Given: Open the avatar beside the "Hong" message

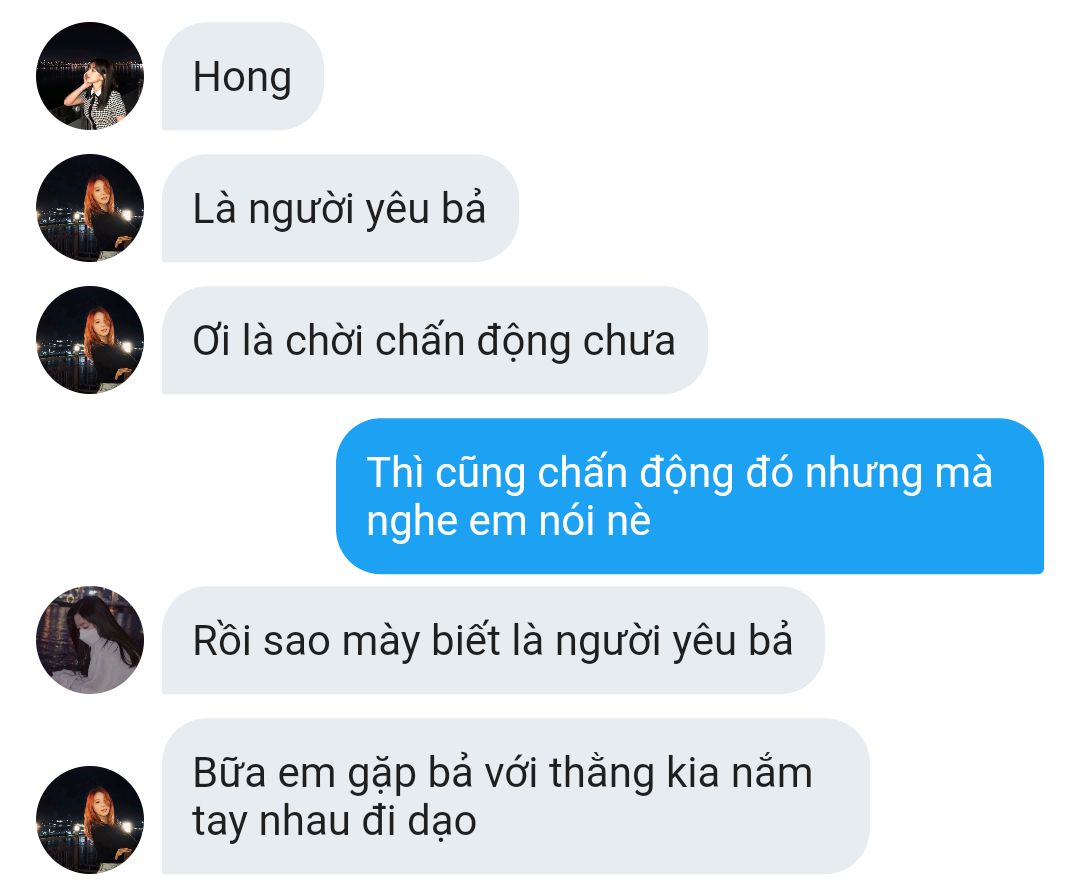Looking at the screenshot, I should point(90,76).
